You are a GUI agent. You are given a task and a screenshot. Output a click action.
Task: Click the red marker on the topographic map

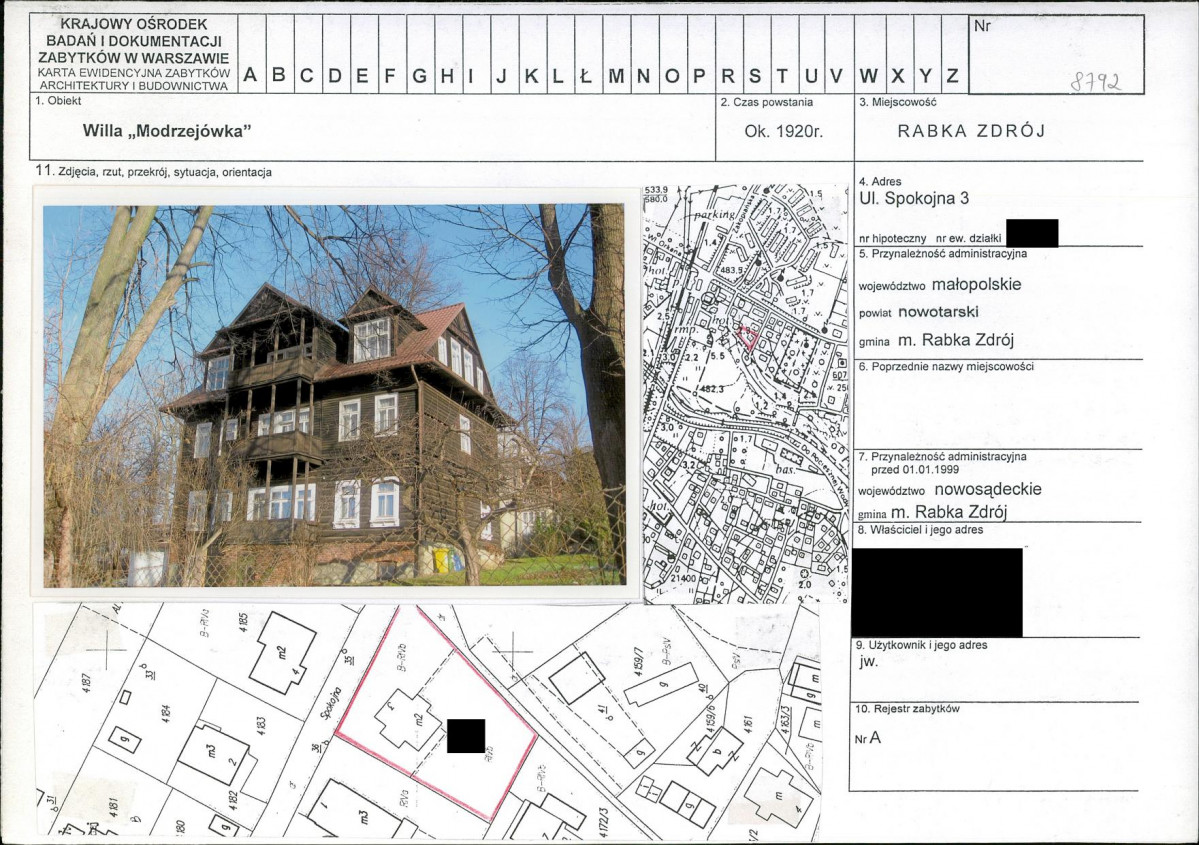point(748,336)
